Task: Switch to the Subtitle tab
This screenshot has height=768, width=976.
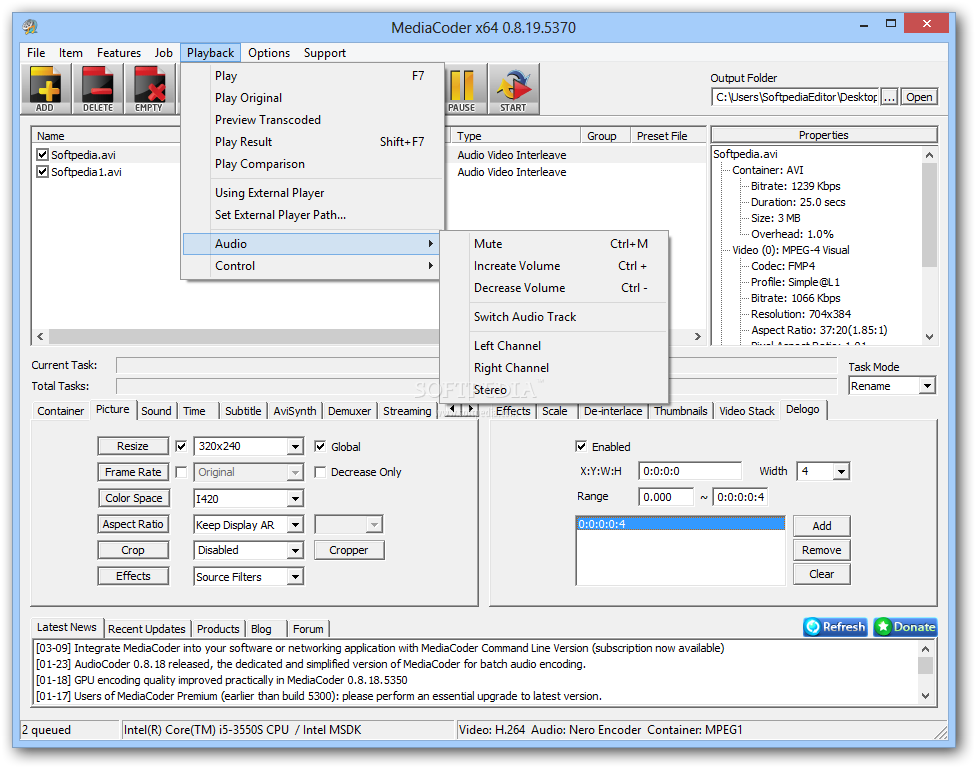Action: (x=243, y=411)
